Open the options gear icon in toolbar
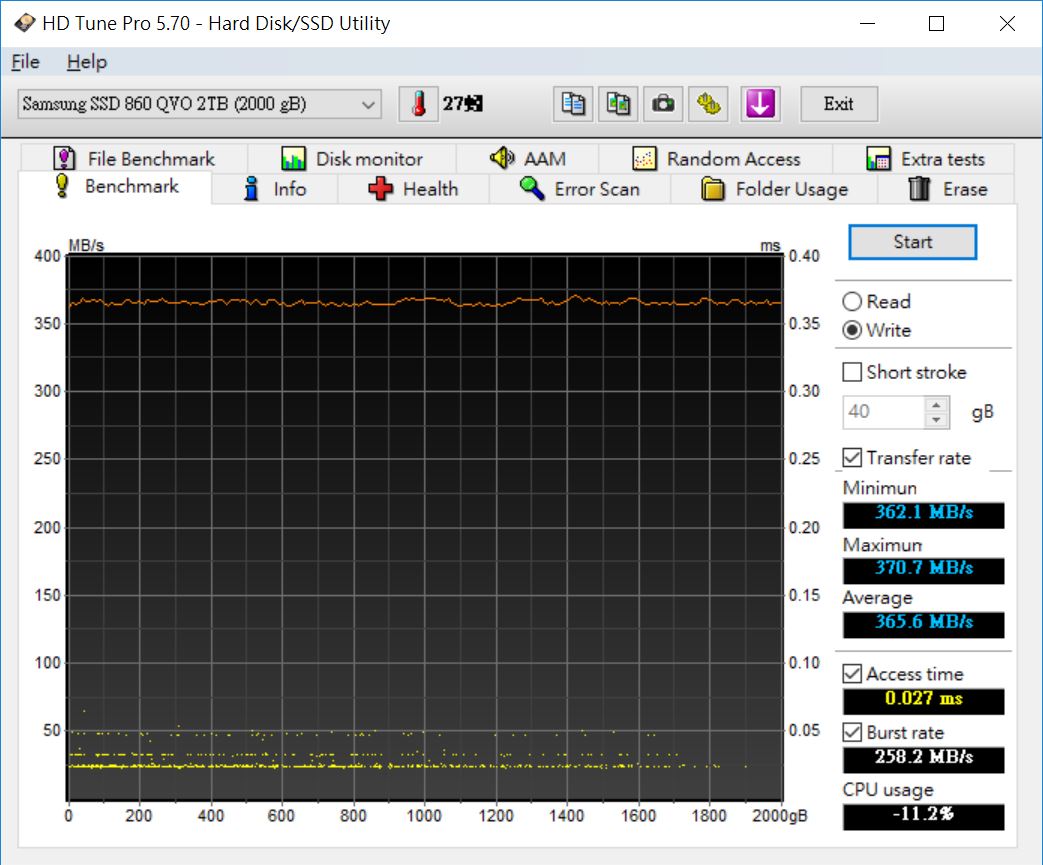Image resolution: width=1043 pixels, height=865 pixels. [709, 104]
